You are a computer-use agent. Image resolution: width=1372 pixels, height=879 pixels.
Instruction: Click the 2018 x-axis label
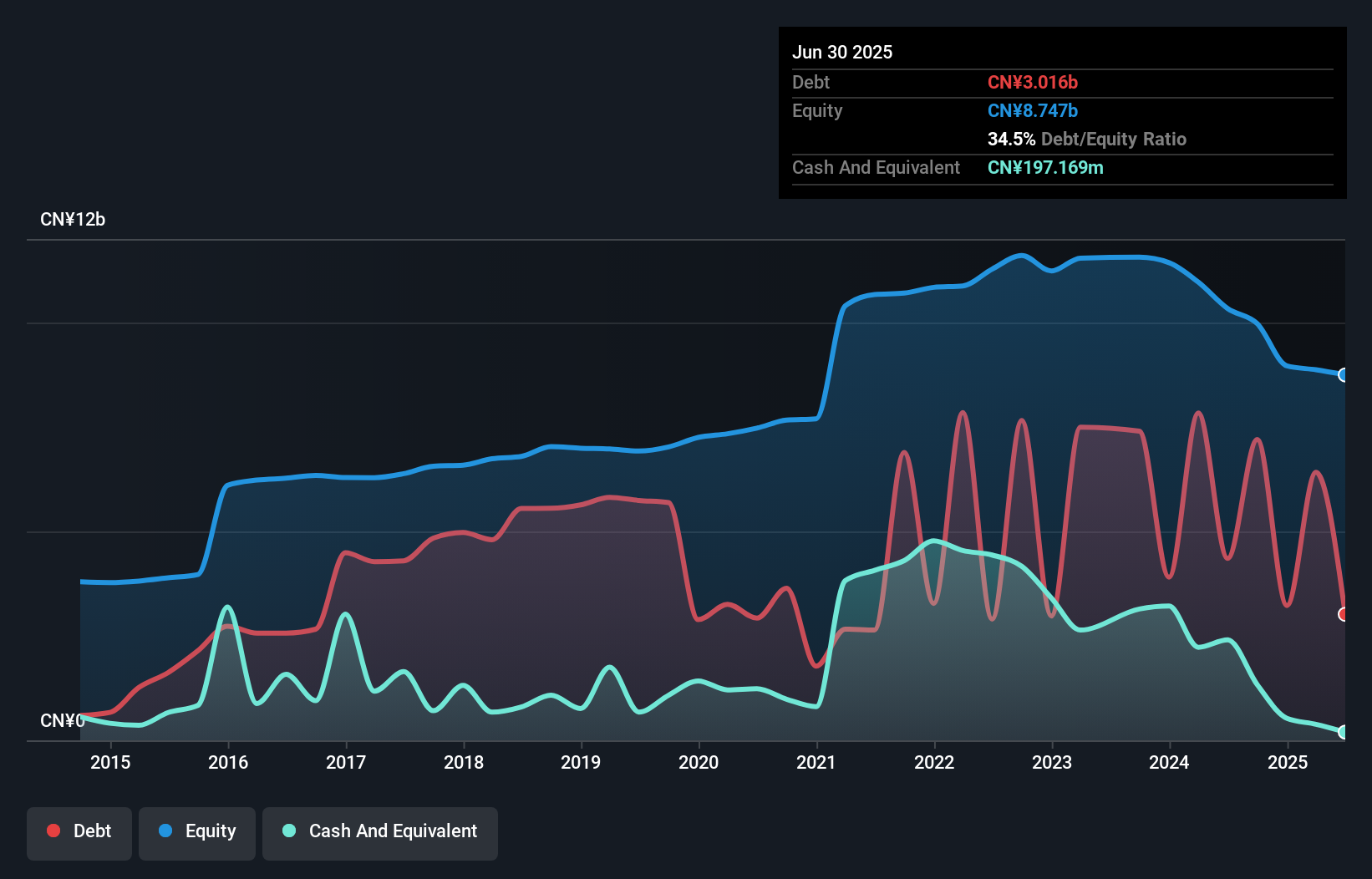464,762
